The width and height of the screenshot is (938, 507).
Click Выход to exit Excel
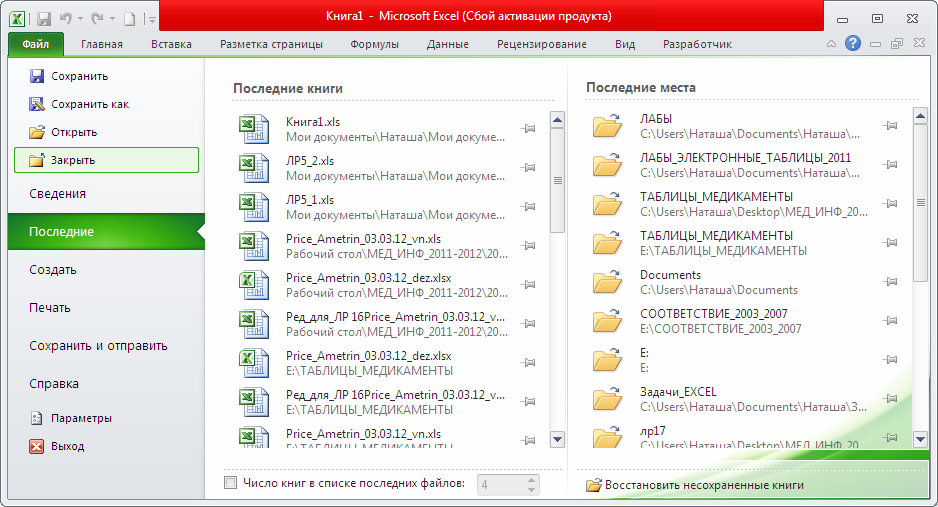pos(57,446)
